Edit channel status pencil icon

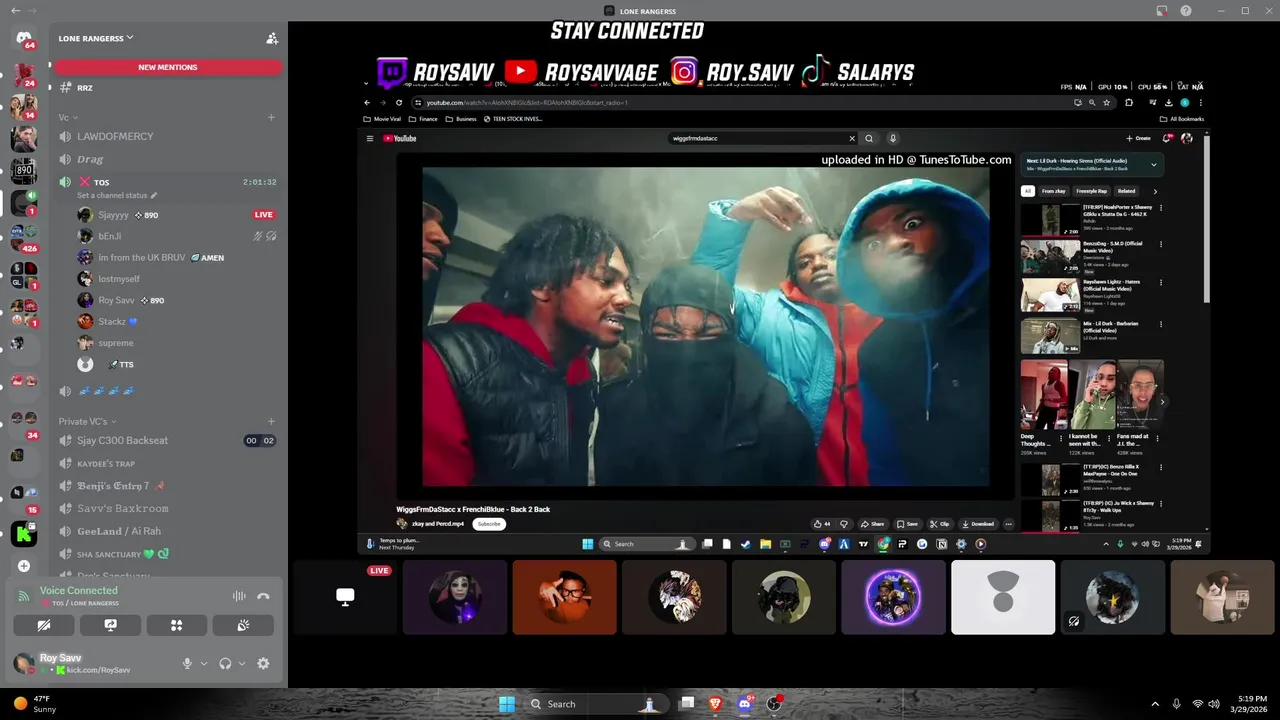[154, 196]
